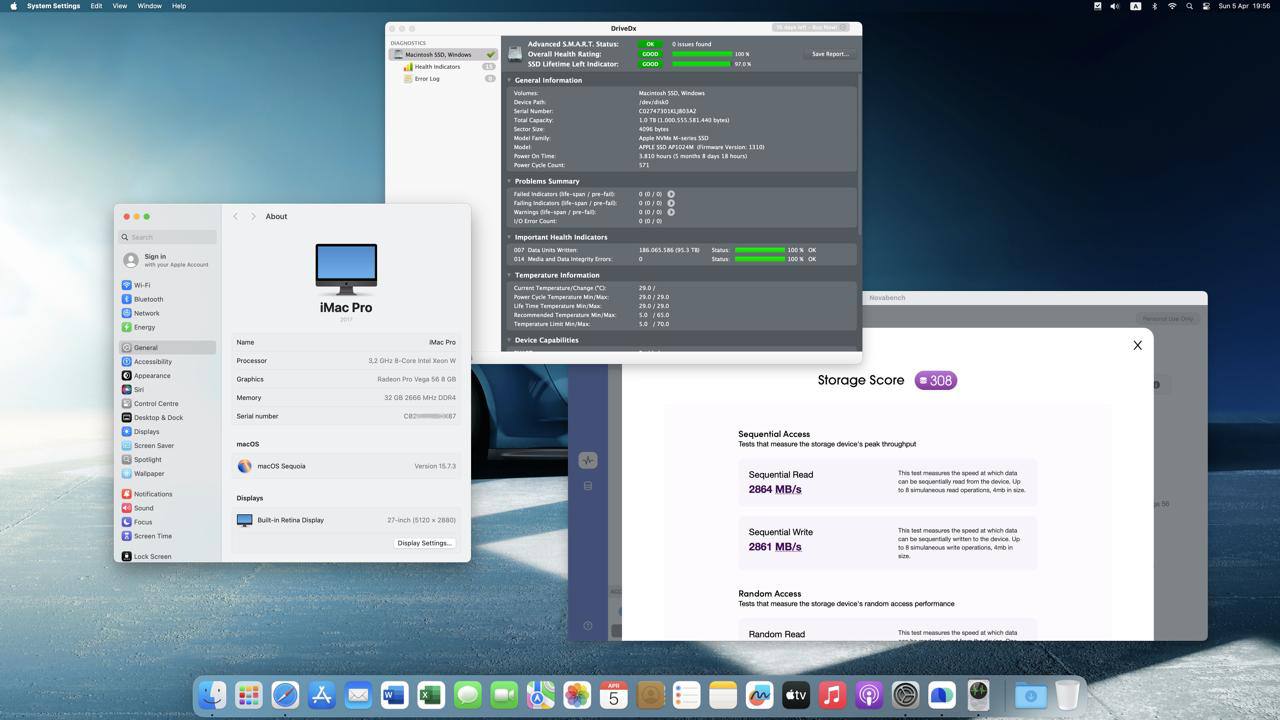Launch Safari from the Dock

pyautogui.click(x=285, y=694)
